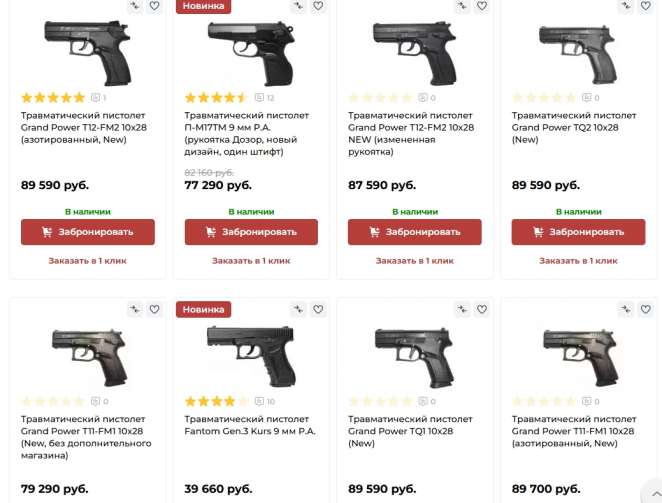Add Fantom Gen.3 Kurs pistol to favorites
The width and height of the screenshot is (662, 503).
[x=318, y=310]
